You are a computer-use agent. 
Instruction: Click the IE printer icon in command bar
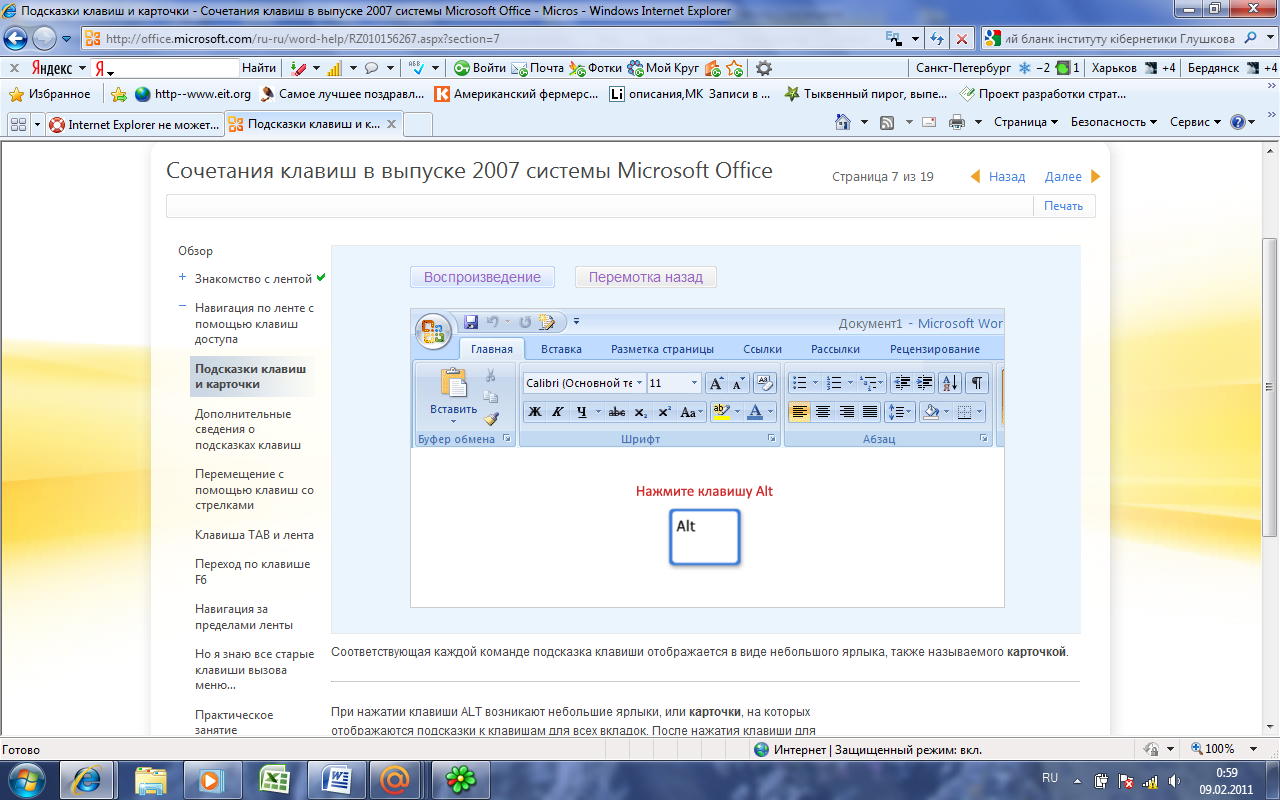point(956,123)
